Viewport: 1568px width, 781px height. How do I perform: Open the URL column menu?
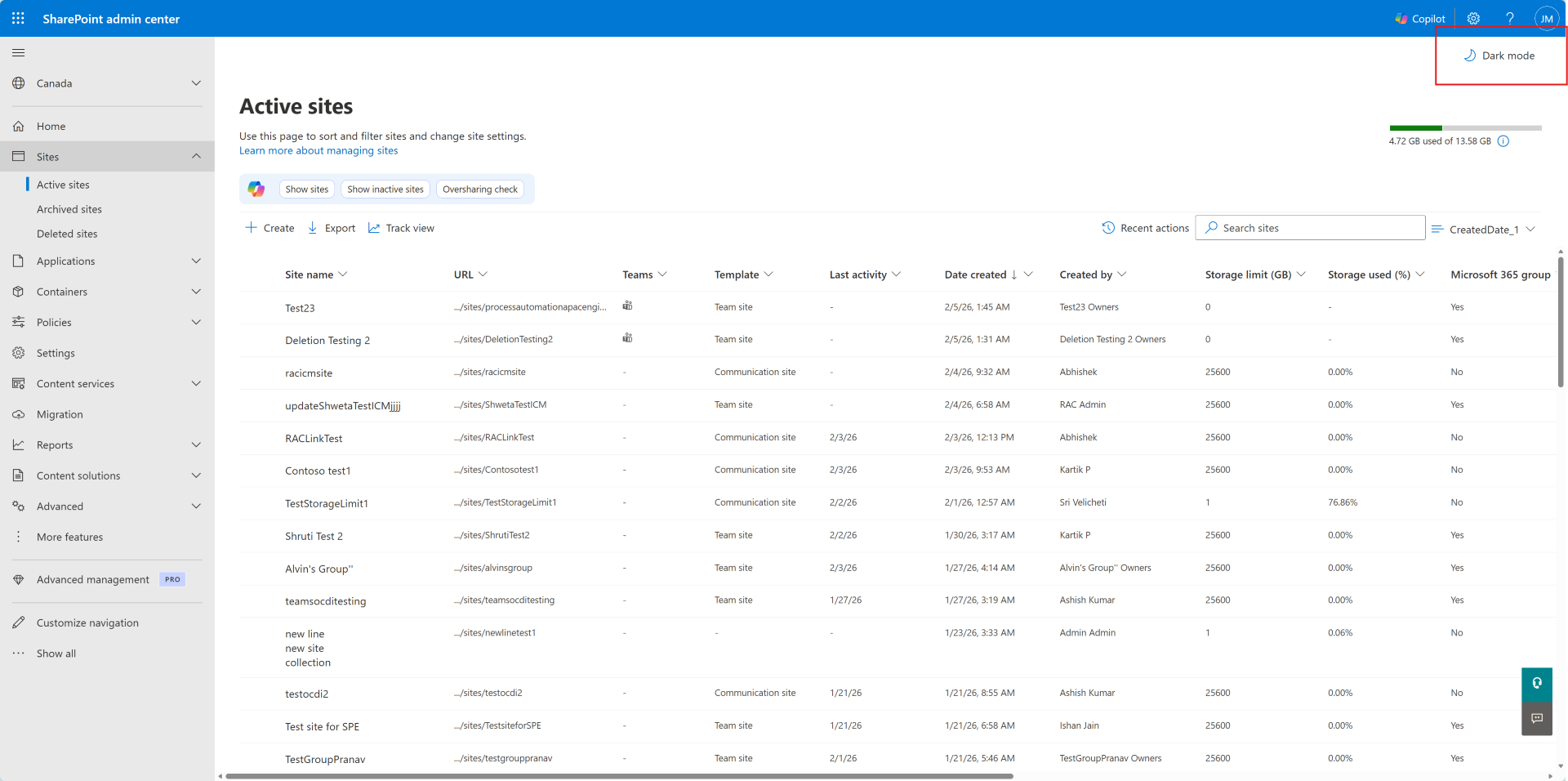coord(470,274)
